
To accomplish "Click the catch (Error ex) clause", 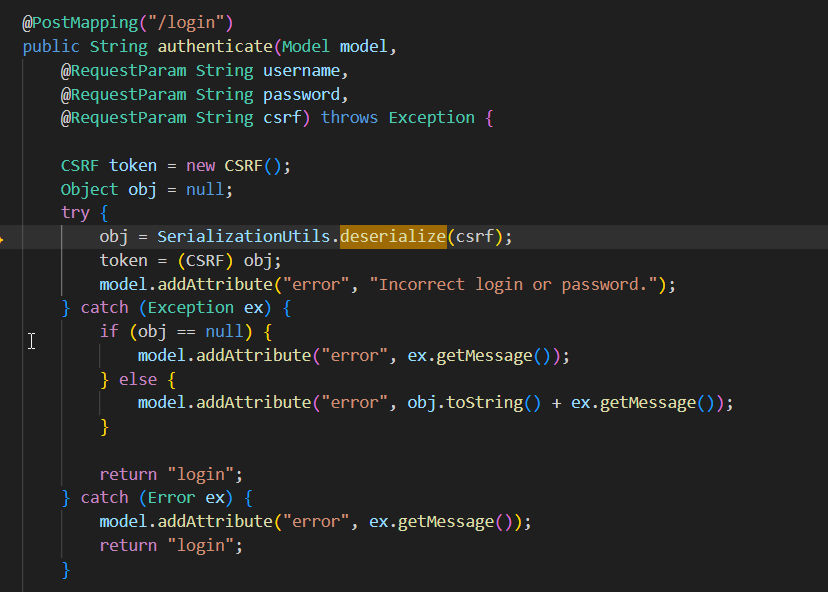I will 158,497.
